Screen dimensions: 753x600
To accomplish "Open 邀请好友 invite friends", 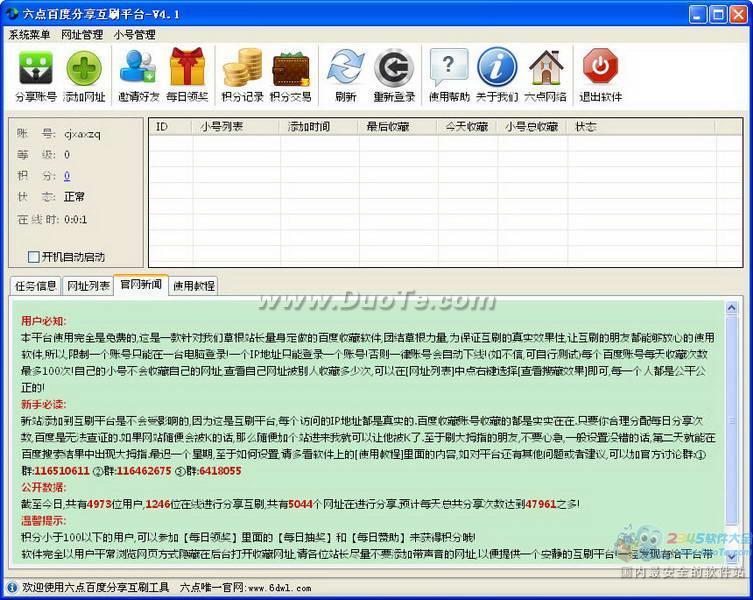I will [x=139, y=75].
